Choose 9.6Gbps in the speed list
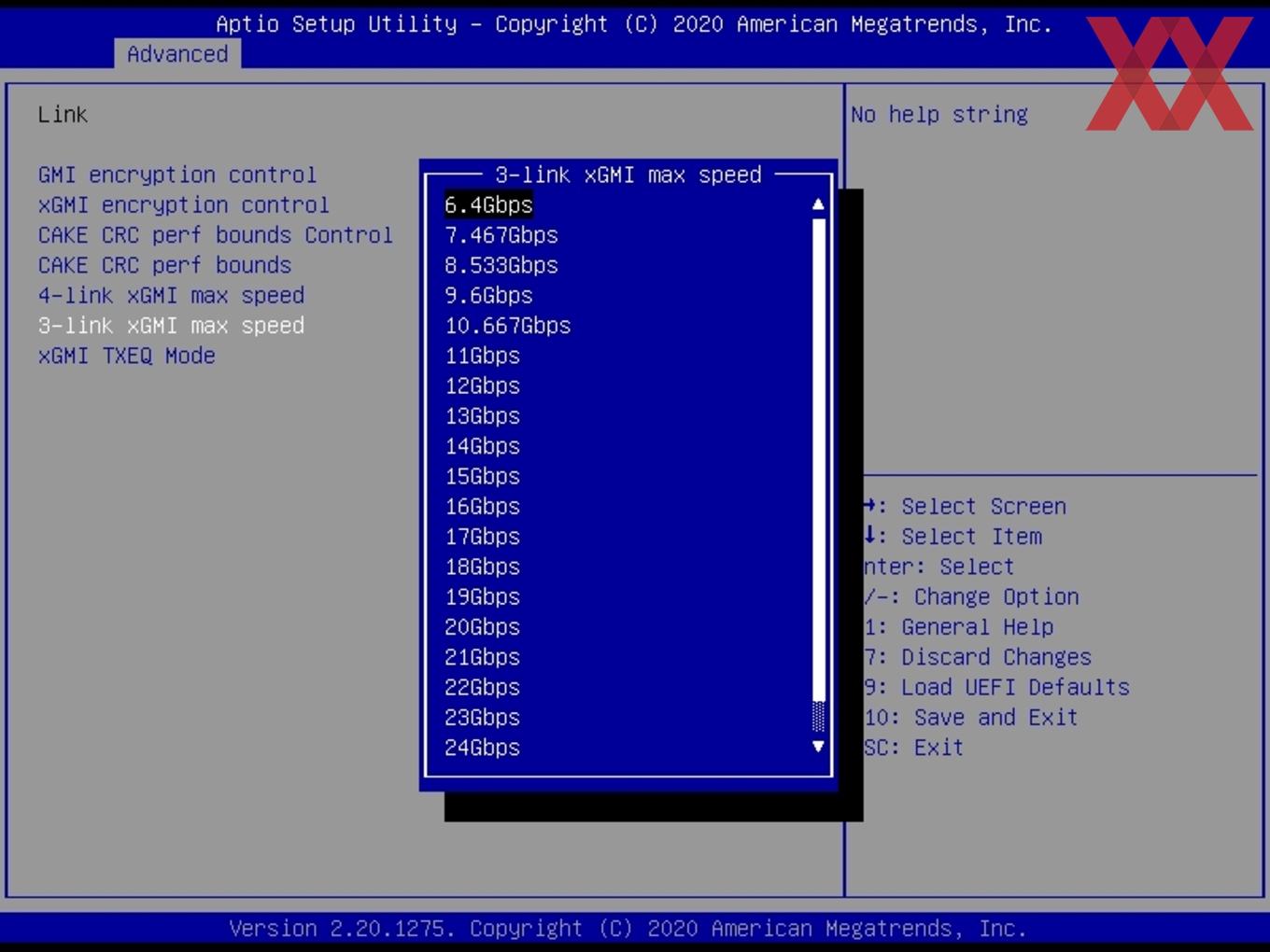Image resolution: width=1270 pixels, height=952 pixels. [x=488, y=295]
